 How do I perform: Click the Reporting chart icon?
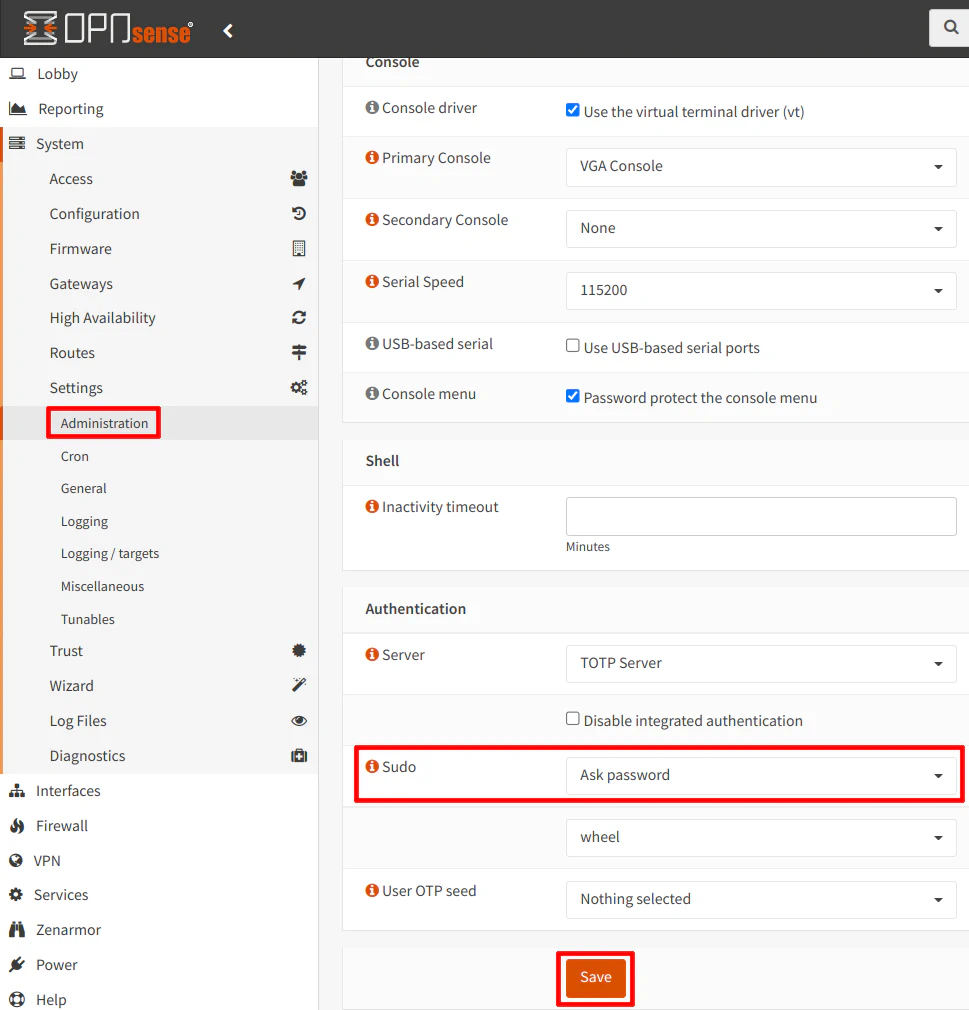(17, 108)
